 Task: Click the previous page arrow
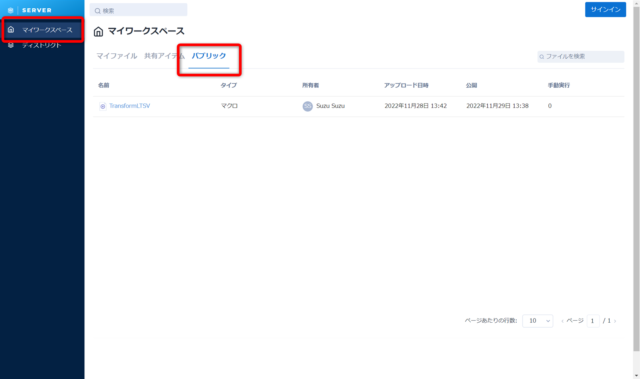(x=562, y=321)
